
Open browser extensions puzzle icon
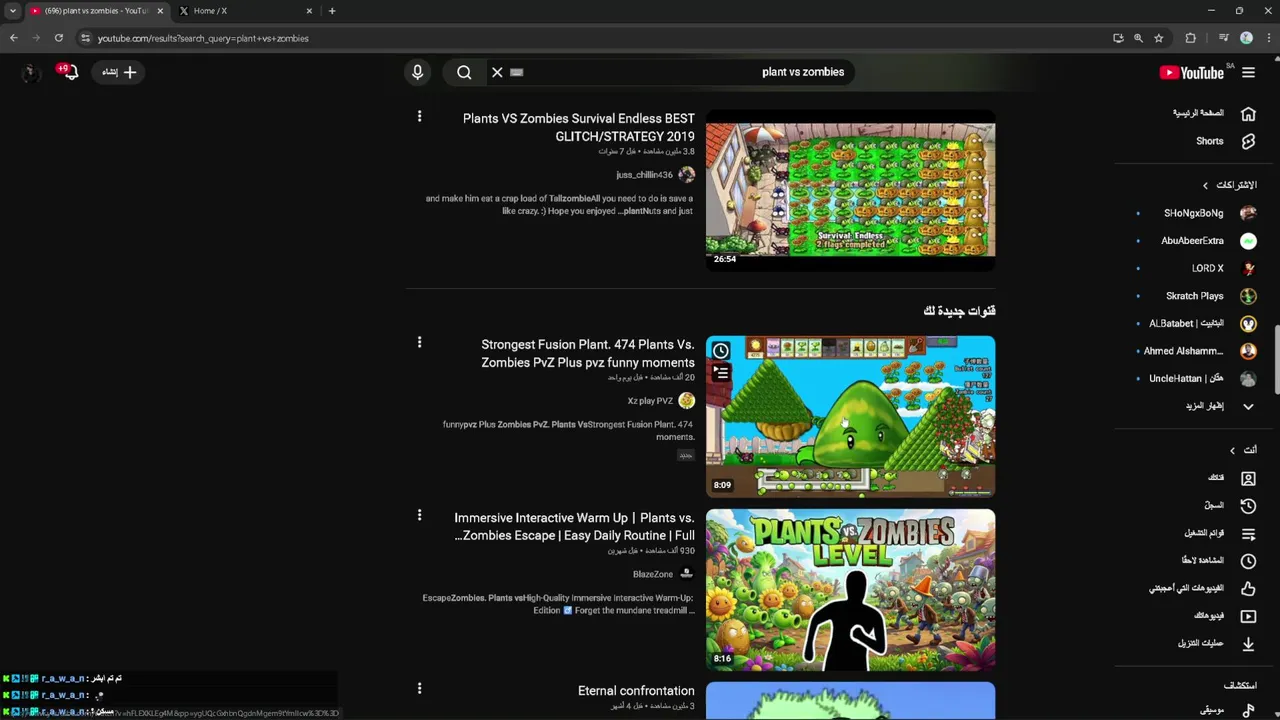(1191, 38)
